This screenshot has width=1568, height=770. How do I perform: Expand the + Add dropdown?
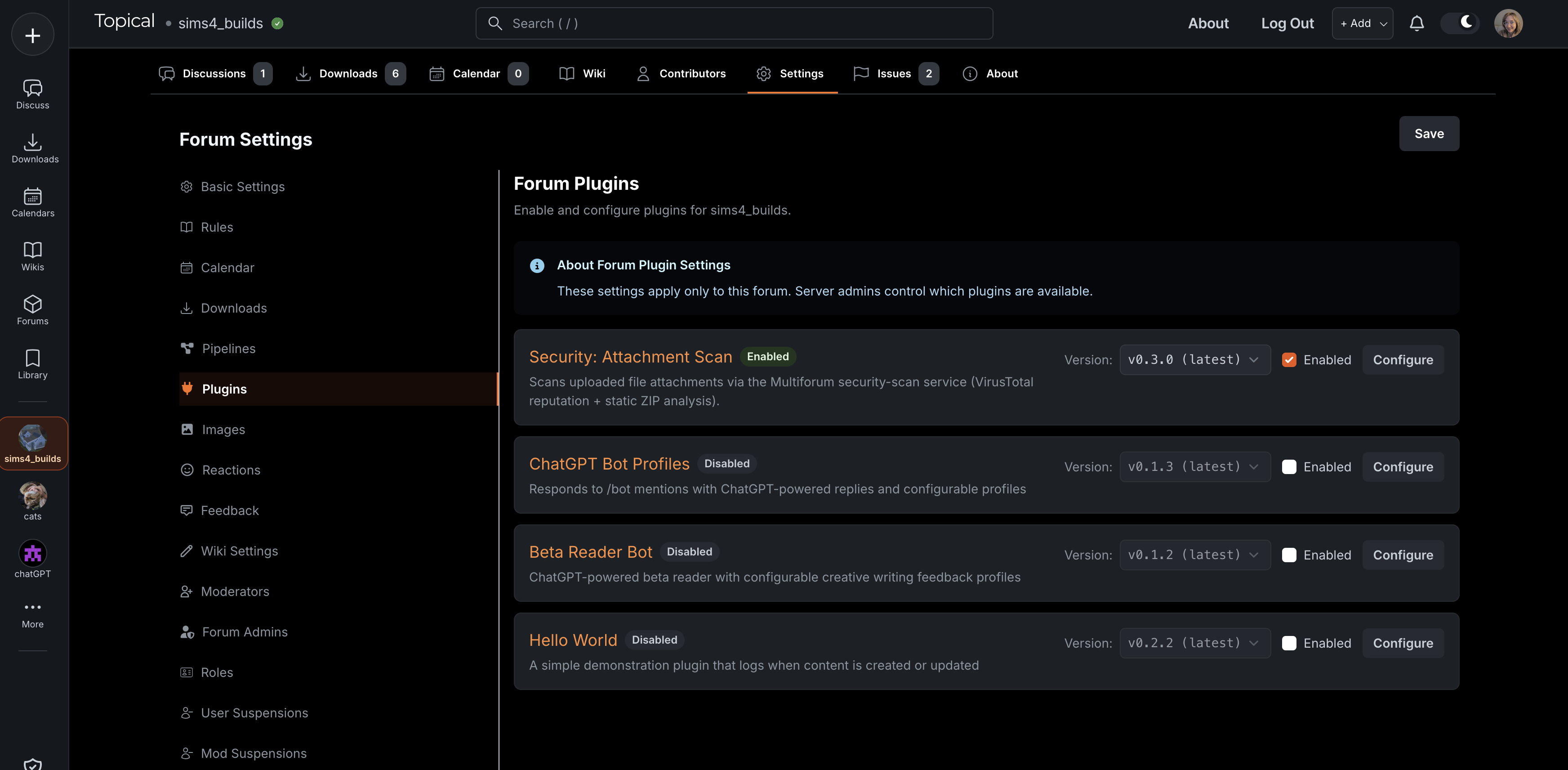pos(1362,23)
